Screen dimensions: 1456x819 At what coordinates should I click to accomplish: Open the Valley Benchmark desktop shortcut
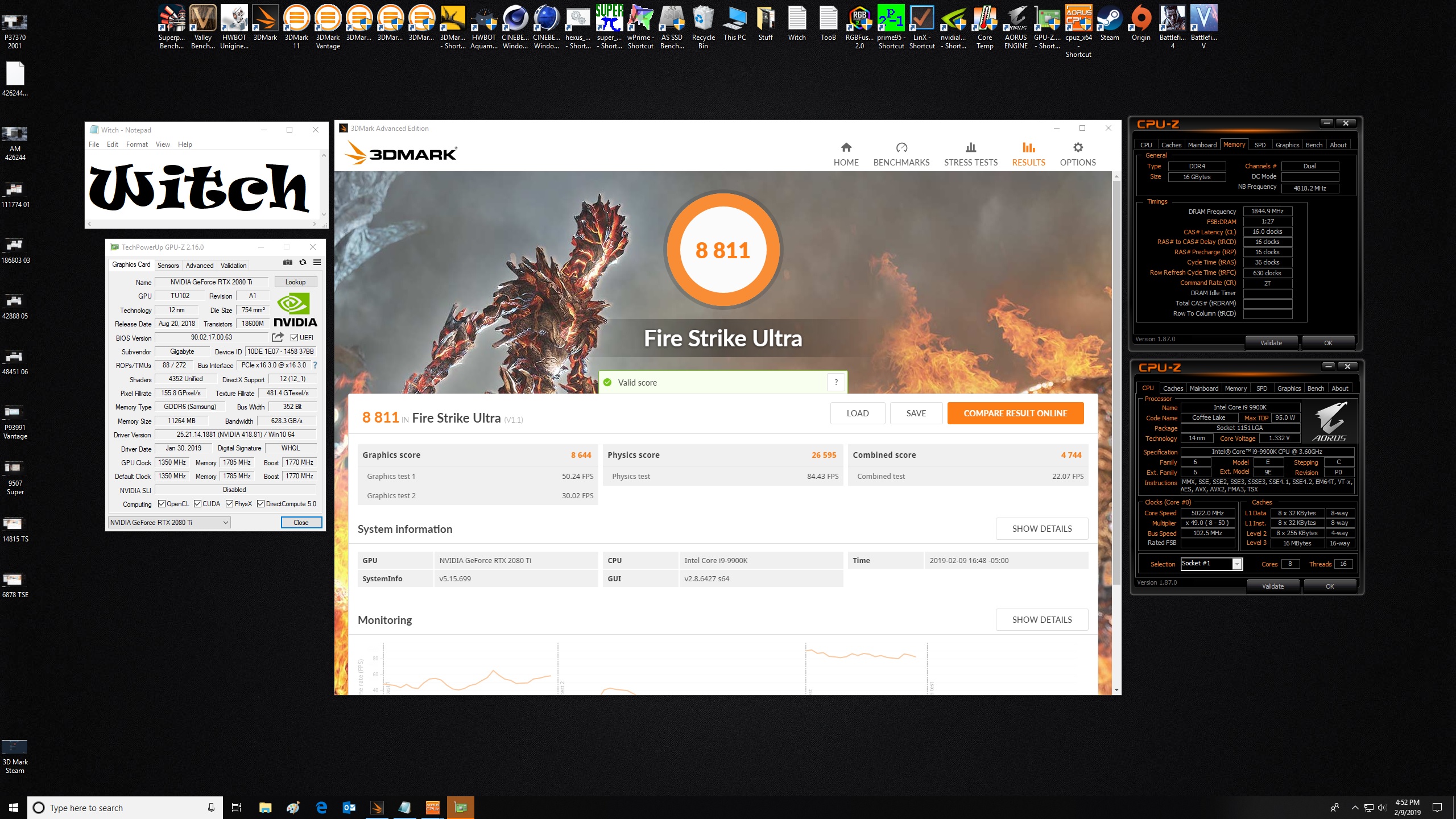202,27
